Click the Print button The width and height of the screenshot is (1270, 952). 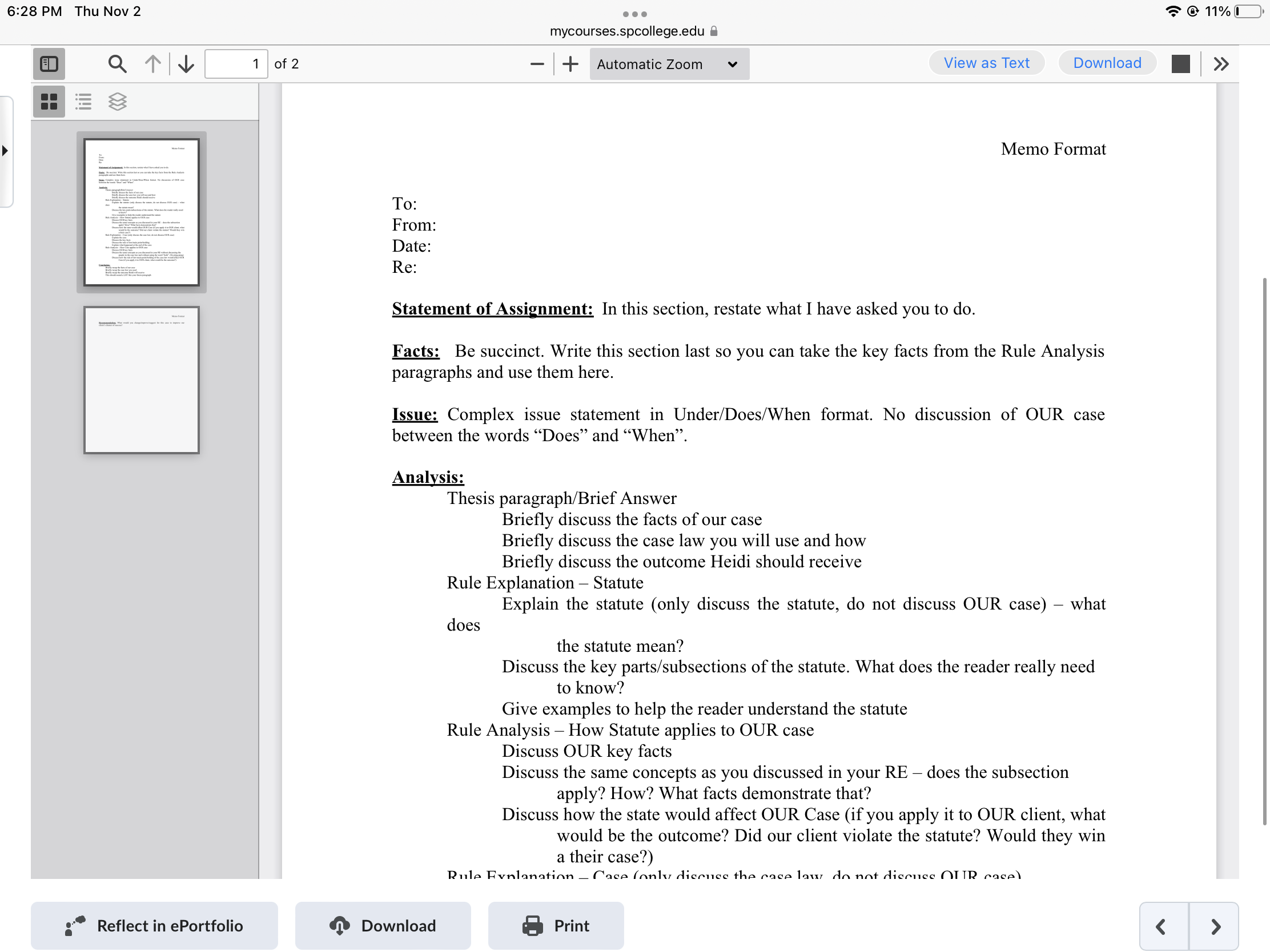coord(555,925)
